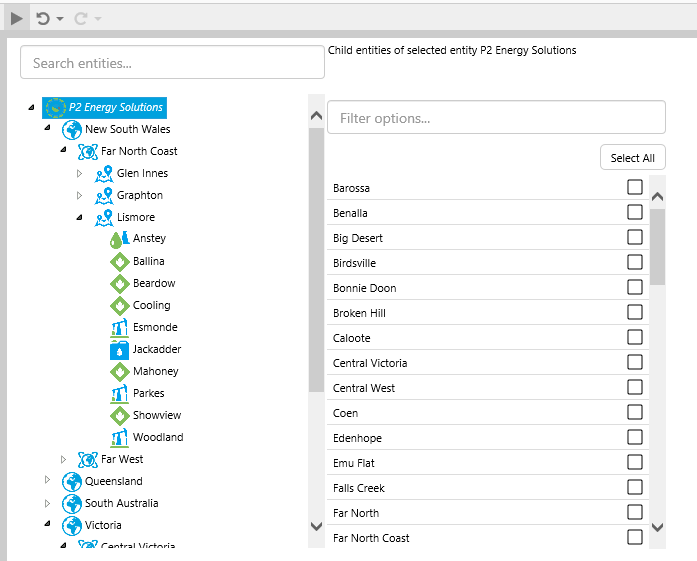Click the Ballina green diamond icon

[x=119, y=262]
